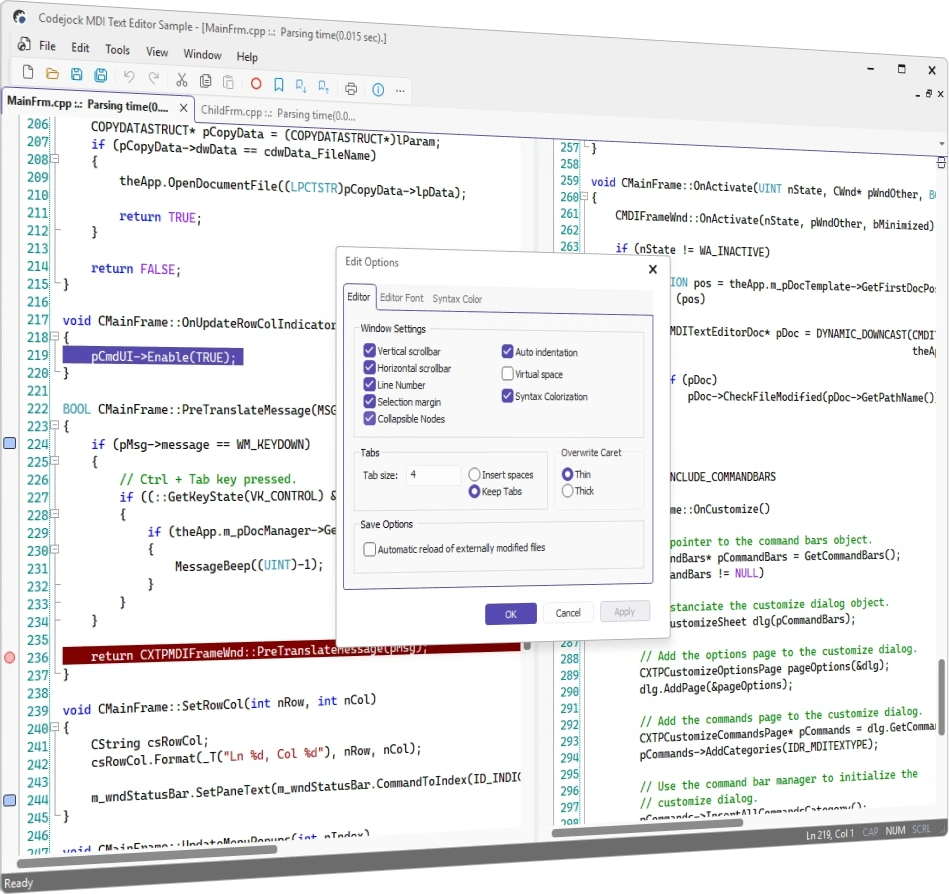Collapse the code block at line 223

click(54, 426)
